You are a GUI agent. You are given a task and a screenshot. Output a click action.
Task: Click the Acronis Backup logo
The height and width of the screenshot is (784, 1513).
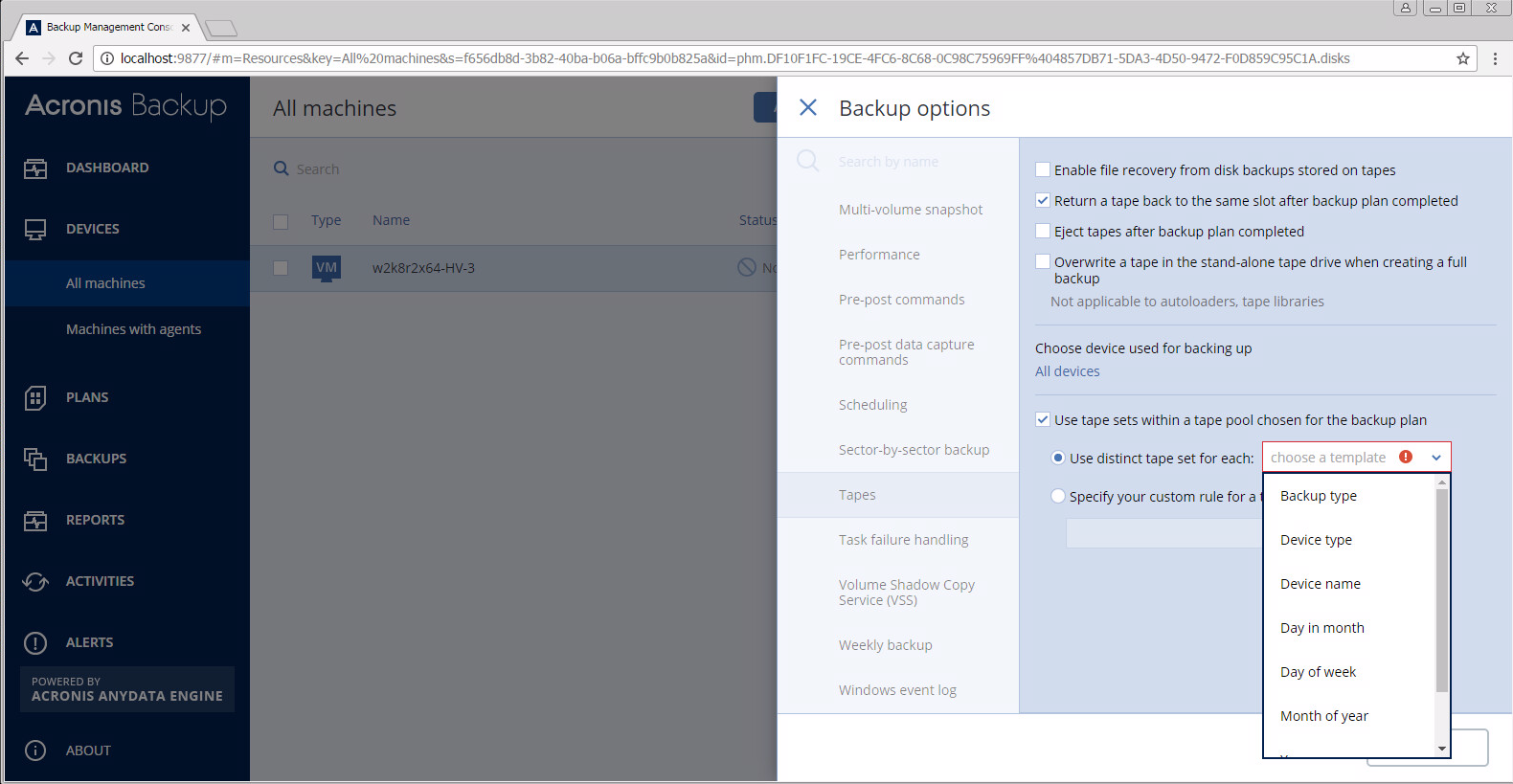[126, 105]
